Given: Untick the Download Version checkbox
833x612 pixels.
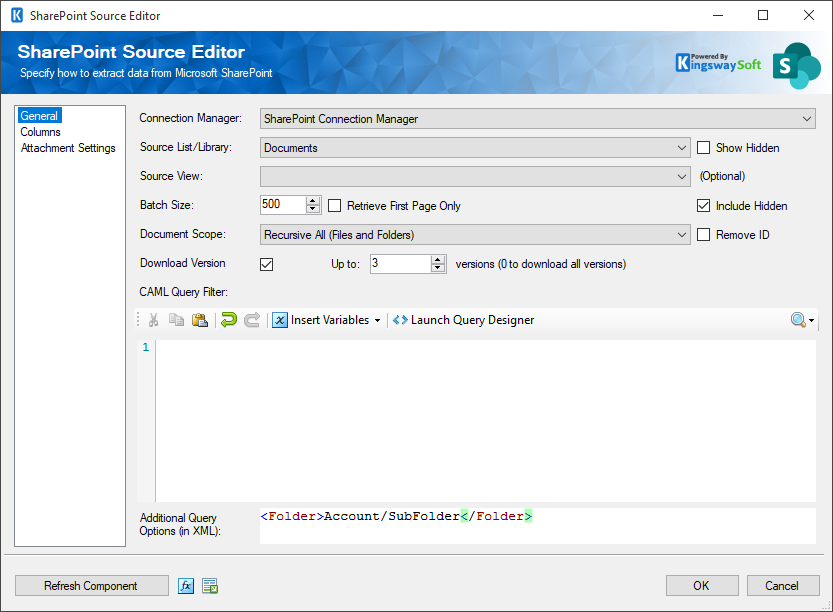Looking at the screenshot, I should tap(267, 264).
